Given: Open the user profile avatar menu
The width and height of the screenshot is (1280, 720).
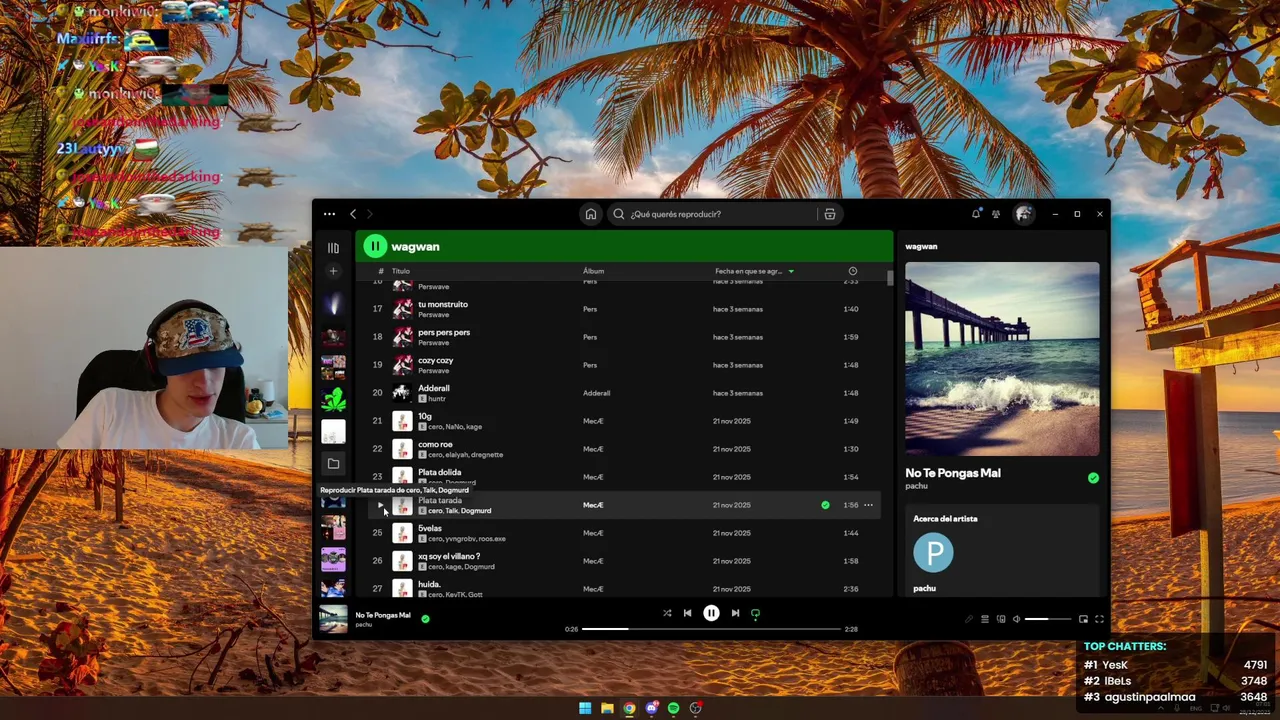Looking at the screenshot, I should coord(1023,214).
